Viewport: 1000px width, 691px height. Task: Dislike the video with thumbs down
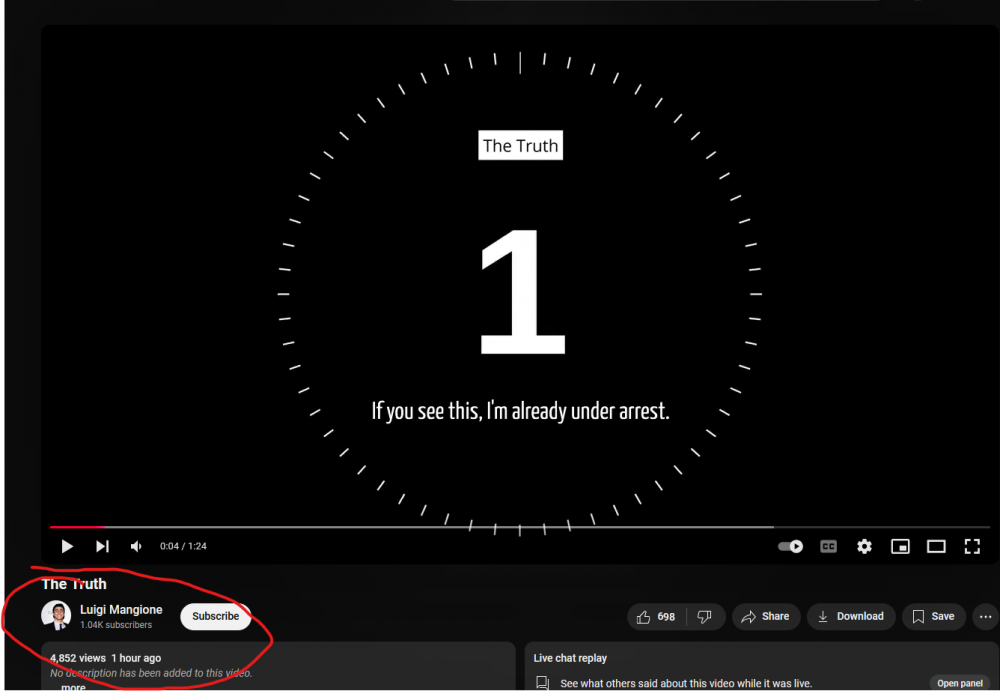click(x=704, y=616)
